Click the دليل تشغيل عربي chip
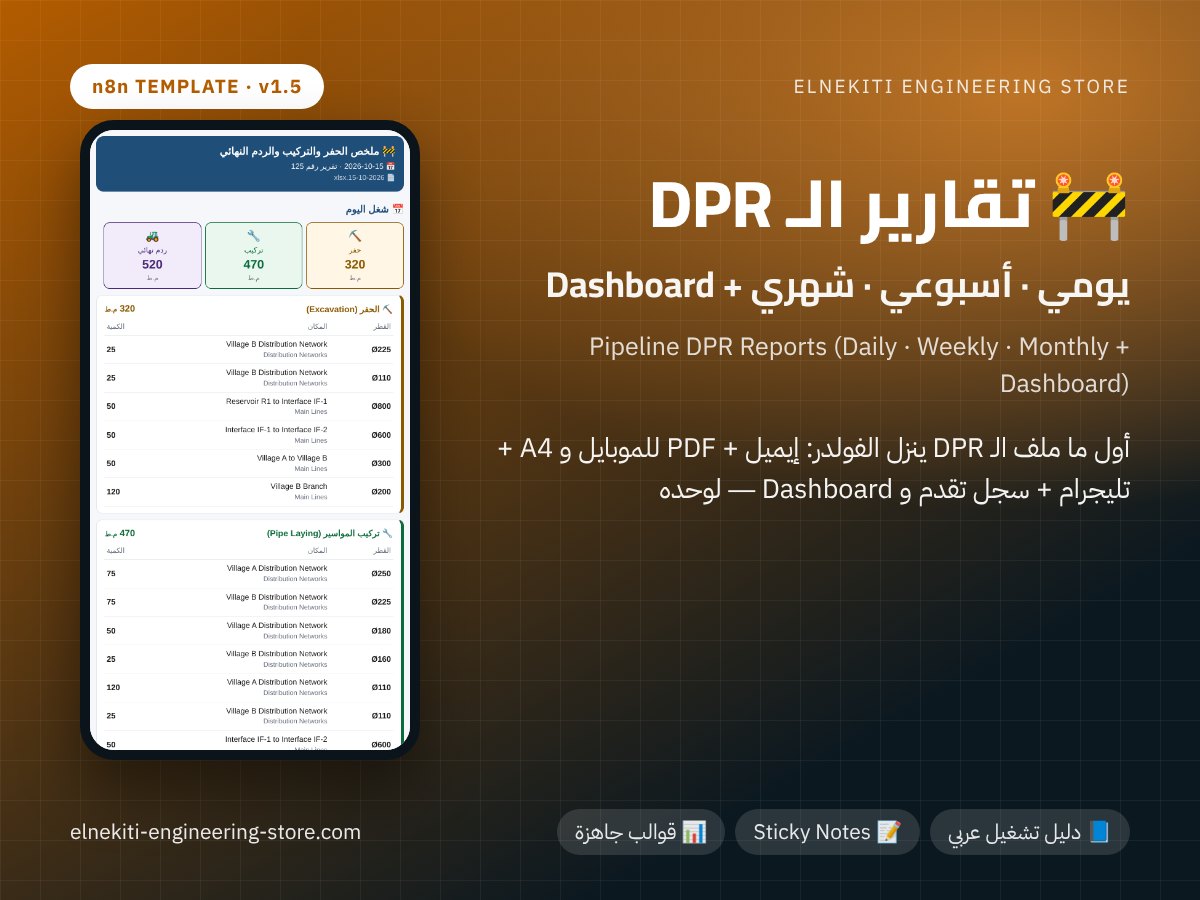This screenshot has width=1200, height=900. point(1030,832)
